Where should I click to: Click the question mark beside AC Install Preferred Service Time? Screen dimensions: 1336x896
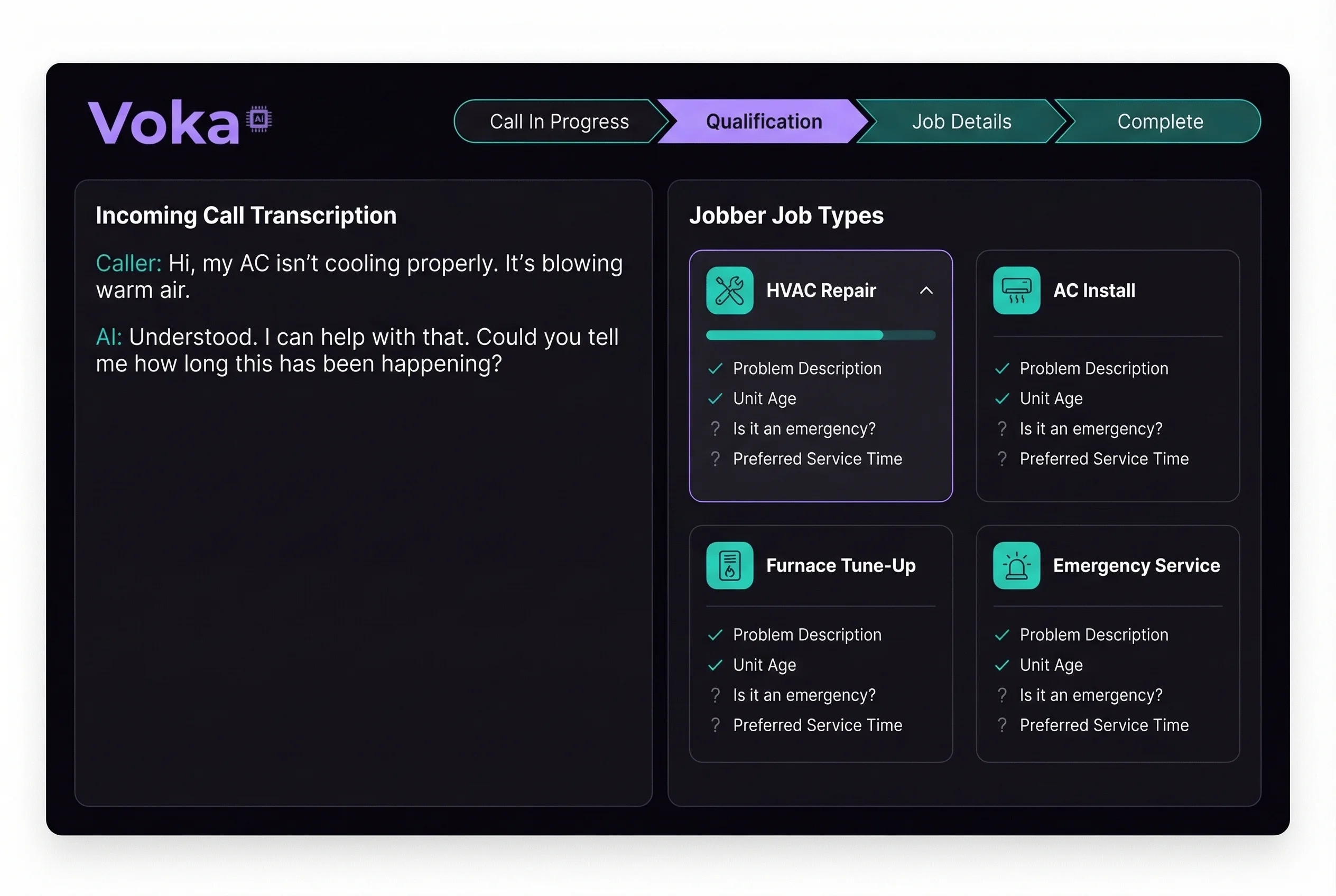coord(1001,459)
